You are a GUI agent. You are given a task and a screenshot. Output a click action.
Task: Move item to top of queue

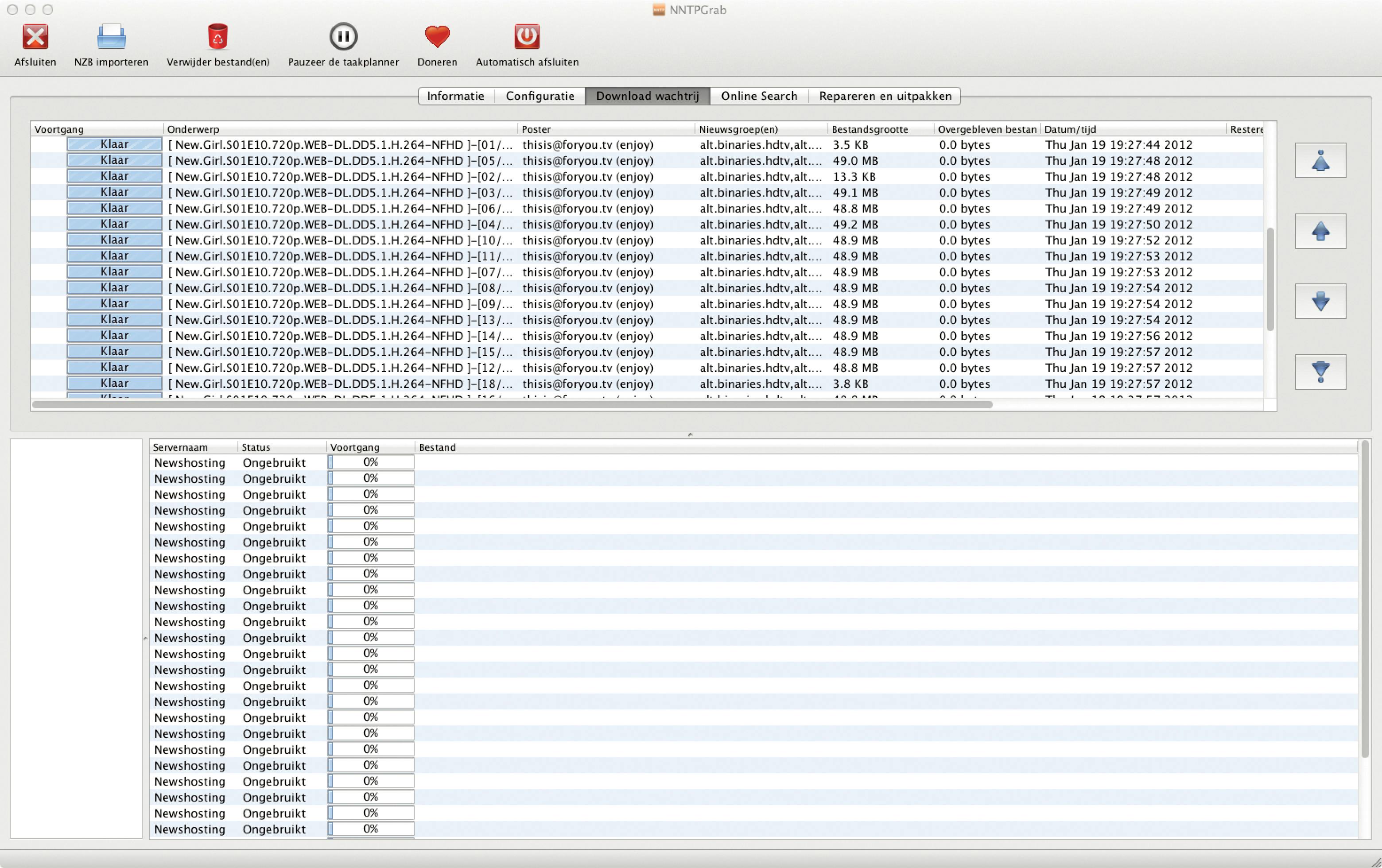pyautogui.click(x=1320, y=161)
